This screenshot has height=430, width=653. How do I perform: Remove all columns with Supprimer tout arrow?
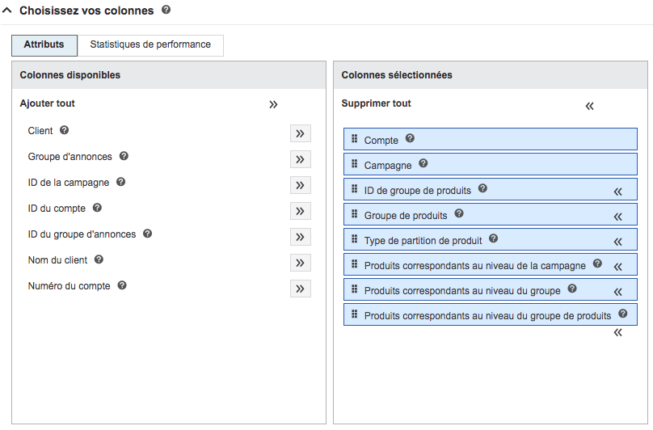click(589, 105)
